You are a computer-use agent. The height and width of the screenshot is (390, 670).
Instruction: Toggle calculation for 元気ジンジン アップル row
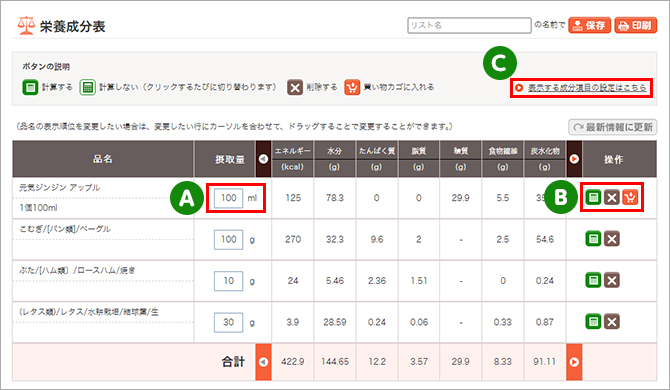coord(593,197)
